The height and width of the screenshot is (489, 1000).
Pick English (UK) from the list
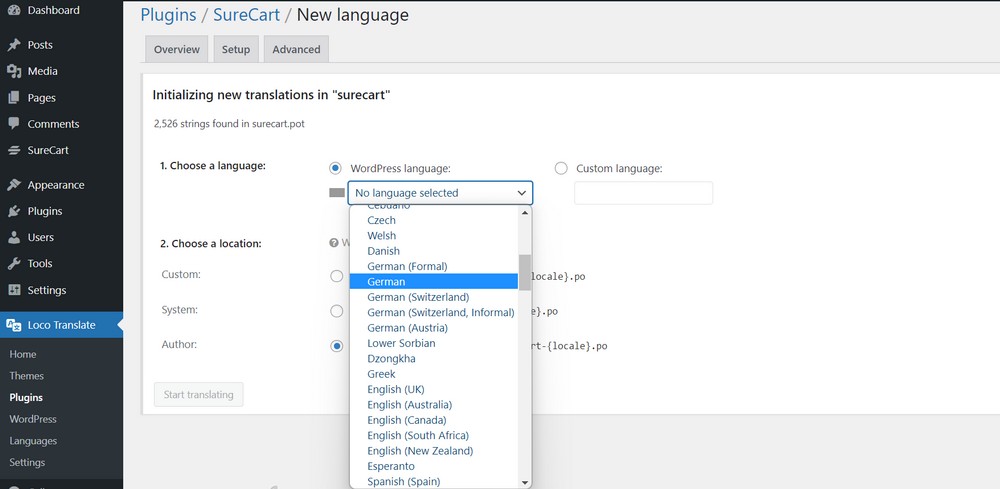[x=434, y=389]
